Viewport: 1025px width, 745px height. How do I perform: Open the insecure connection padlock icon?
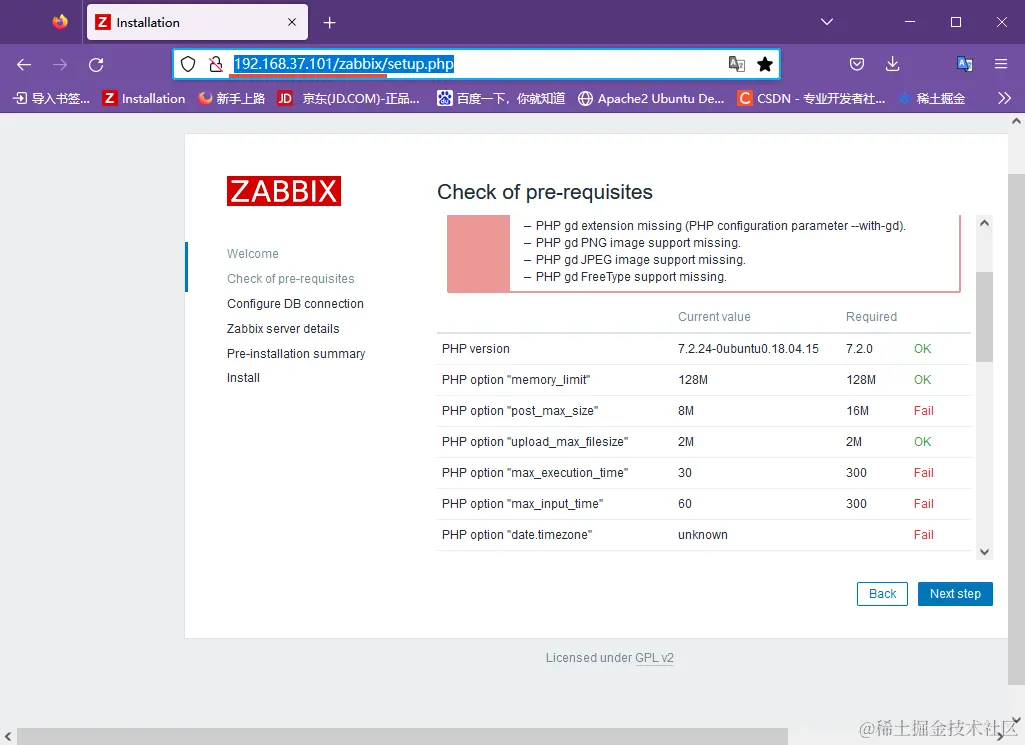point(216,64)
